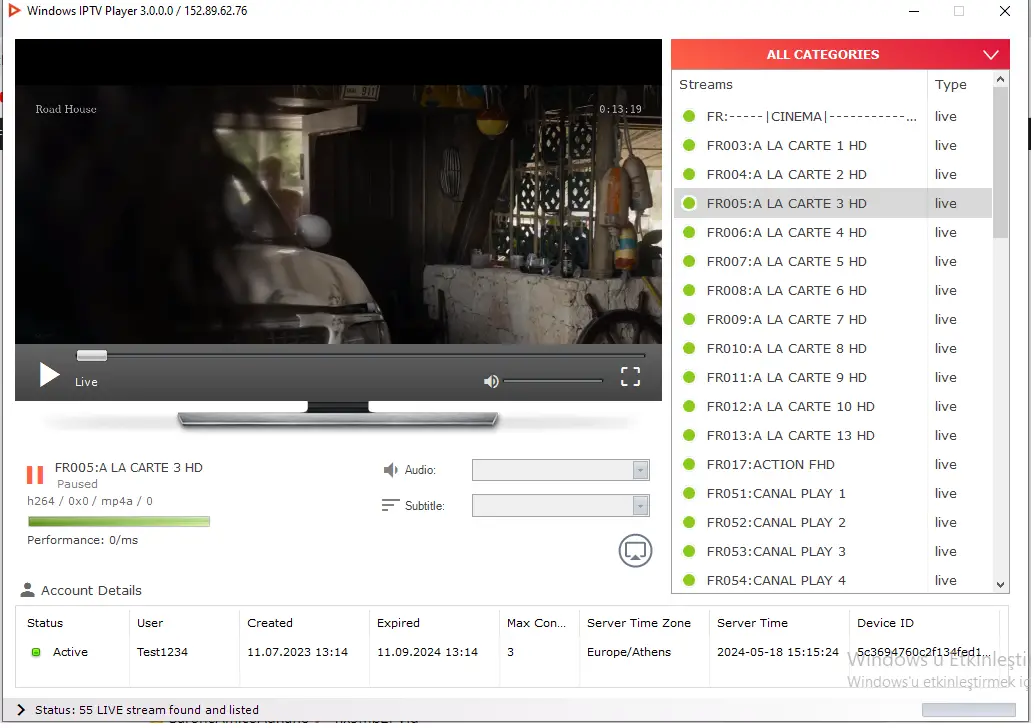Click the server time 2024-05-18 15:15:24
Screen dimensions: 1034x728
tap(779, 653)
